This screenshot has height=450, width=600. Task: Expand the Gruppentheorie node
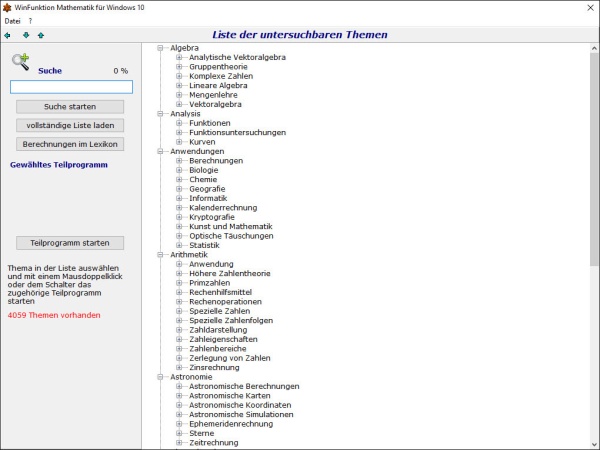pyautogui.click(x=179, y=67)
